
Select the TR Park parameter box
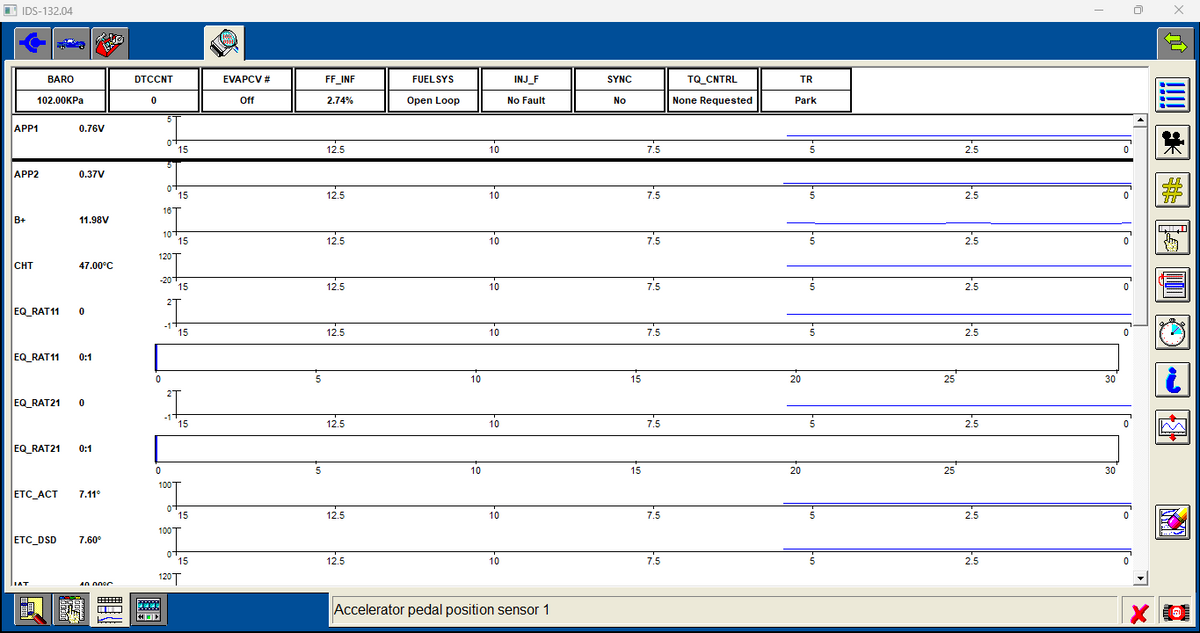[x=806, y=90]
